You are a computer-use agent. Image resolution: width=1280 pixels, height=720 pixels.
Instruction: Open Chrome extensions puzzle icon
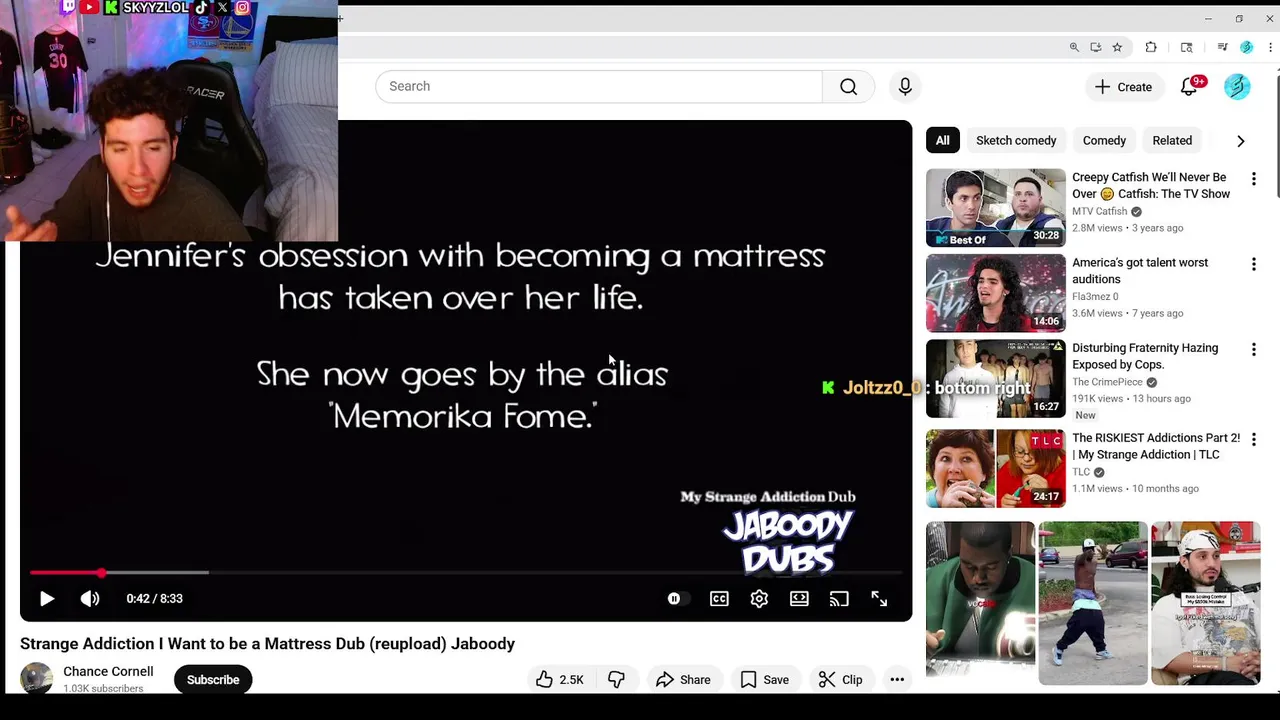coord(1151,47)
